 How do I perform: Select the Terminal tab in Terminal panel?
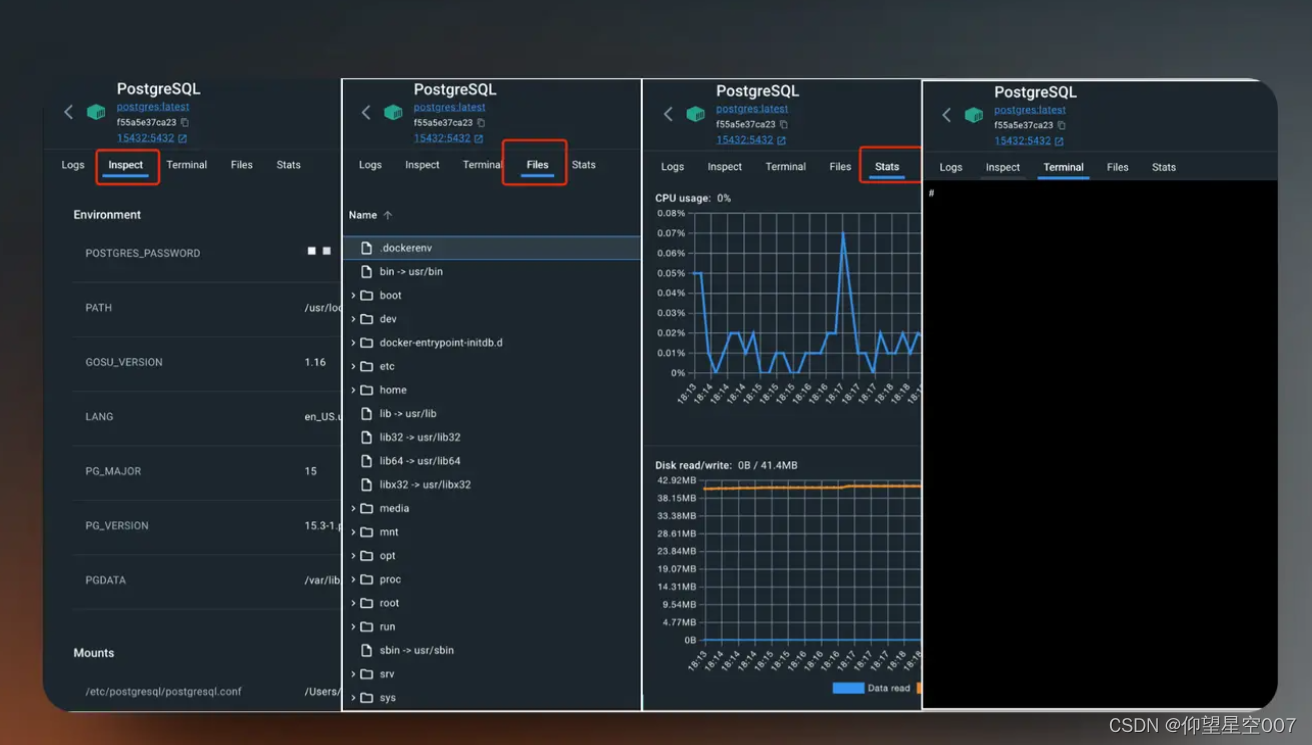[x=1064, y=167]
